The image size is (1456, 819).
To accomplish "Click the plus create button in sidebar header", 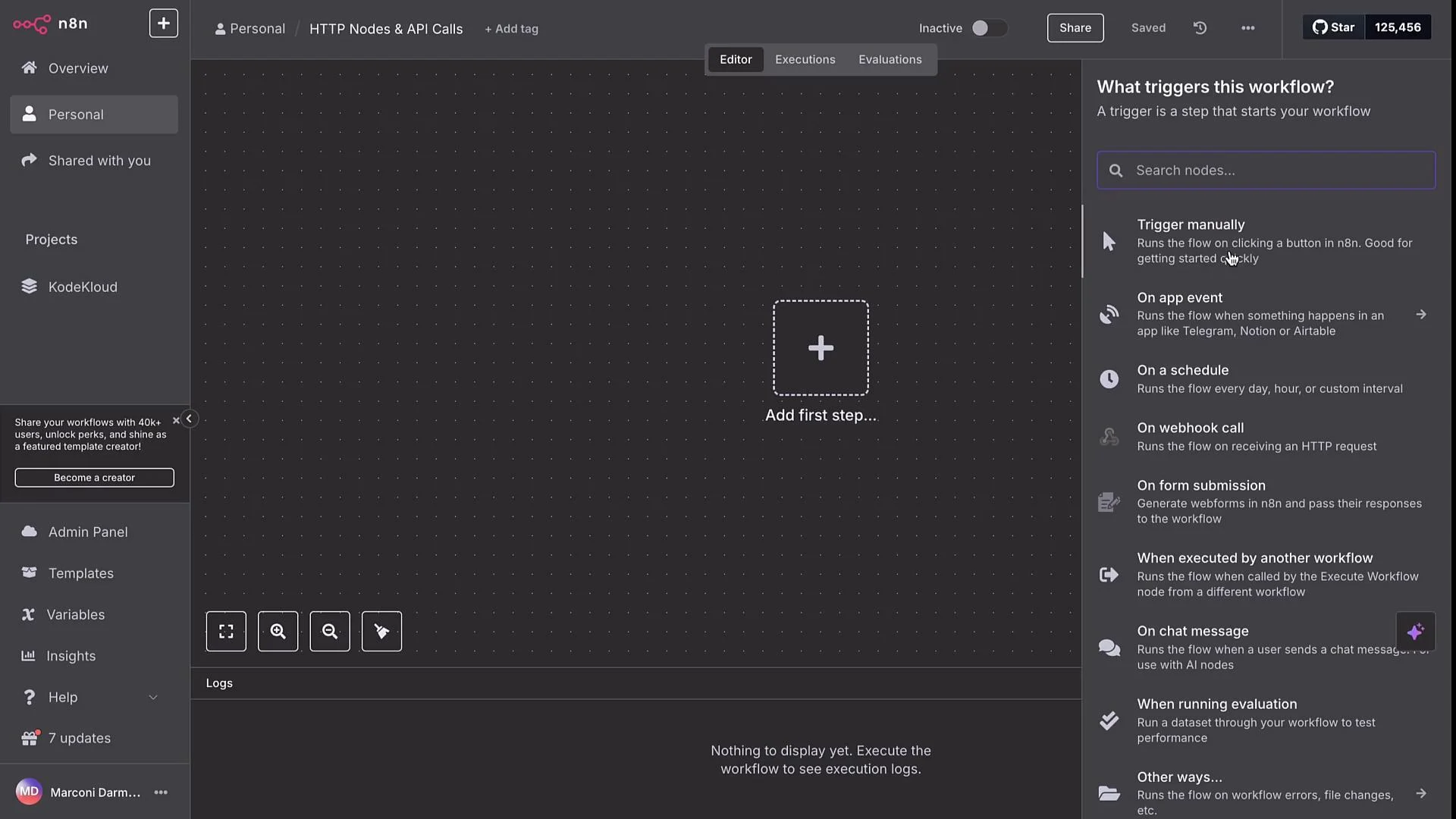I will [x=163, y=24].
